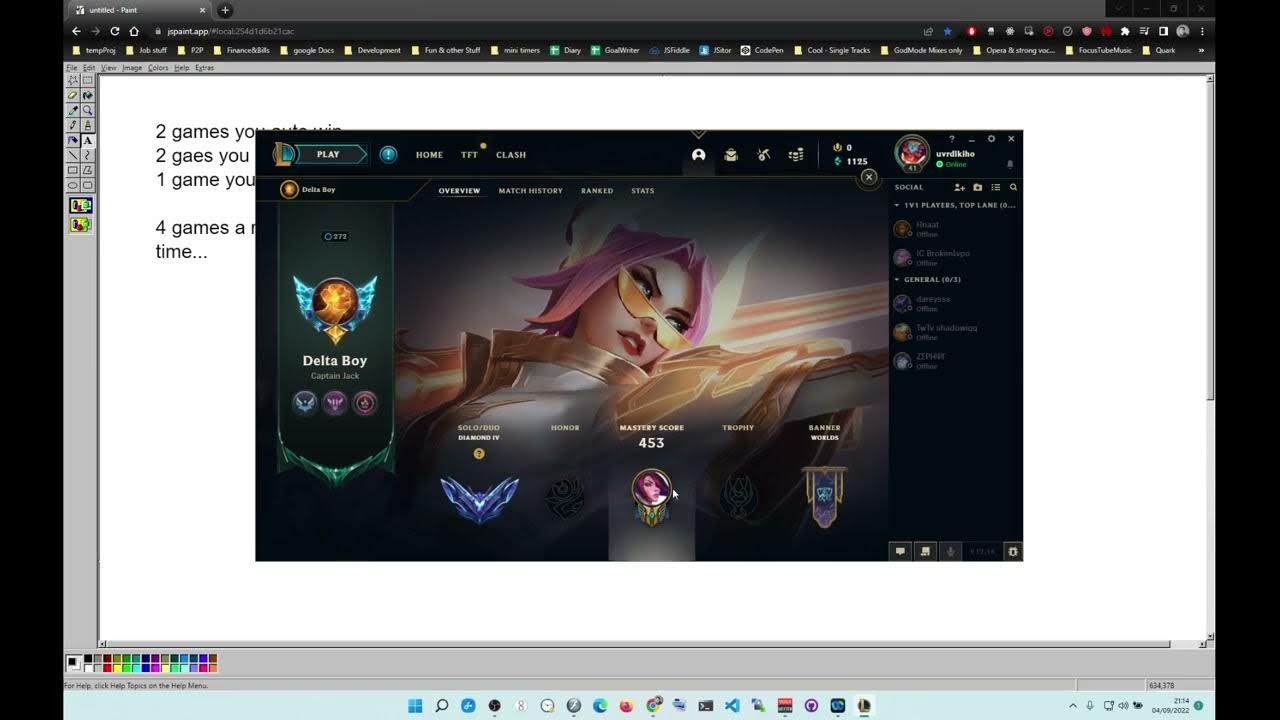1280x720 pixels.
Task: Select the Polygon shape tool
Action: [88, 170]
